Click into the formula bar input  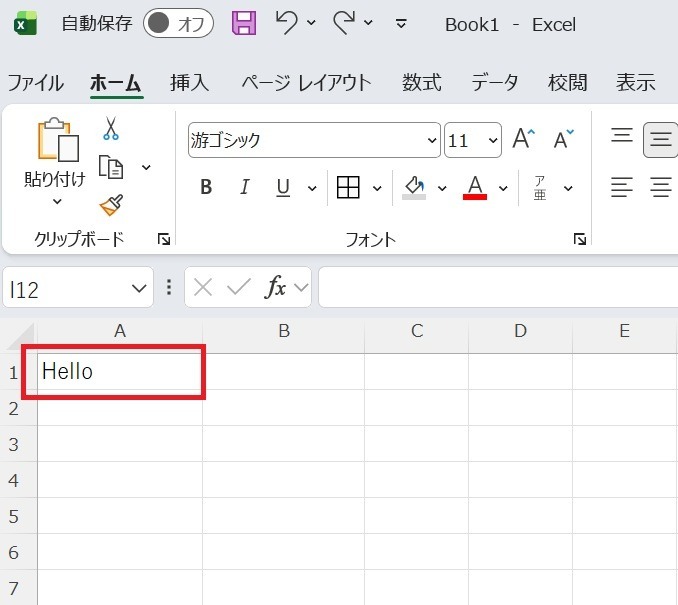pyautogui.click(x=498, y=287)
